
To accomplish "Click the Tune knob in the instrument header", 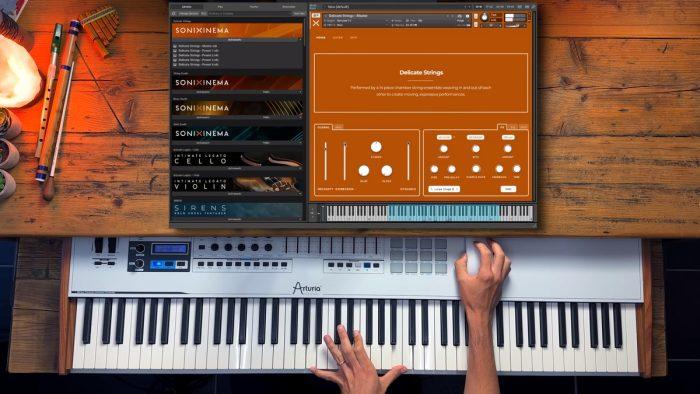I will click(x=485, y=17).
